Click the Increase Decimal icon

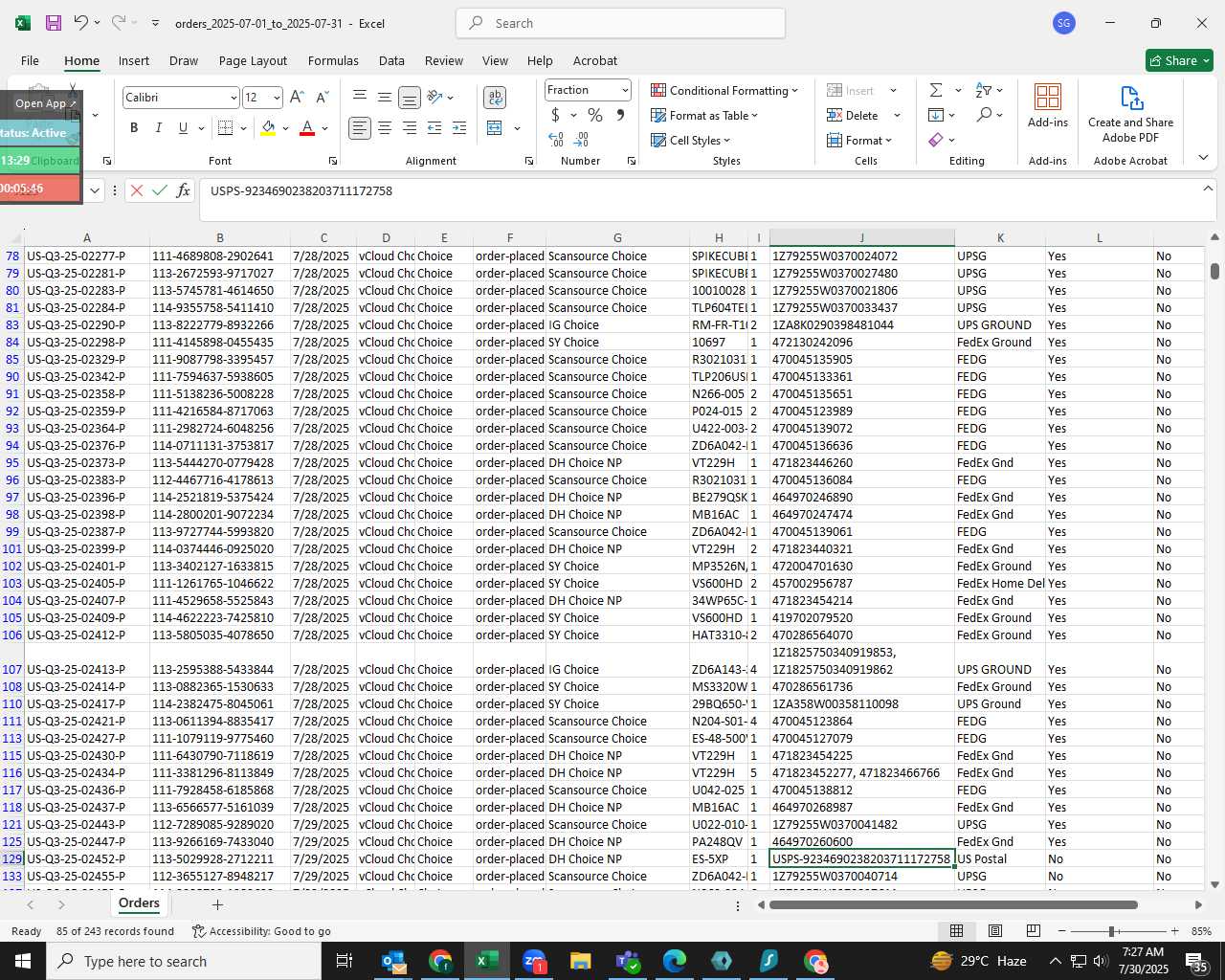tap(556, 140)
